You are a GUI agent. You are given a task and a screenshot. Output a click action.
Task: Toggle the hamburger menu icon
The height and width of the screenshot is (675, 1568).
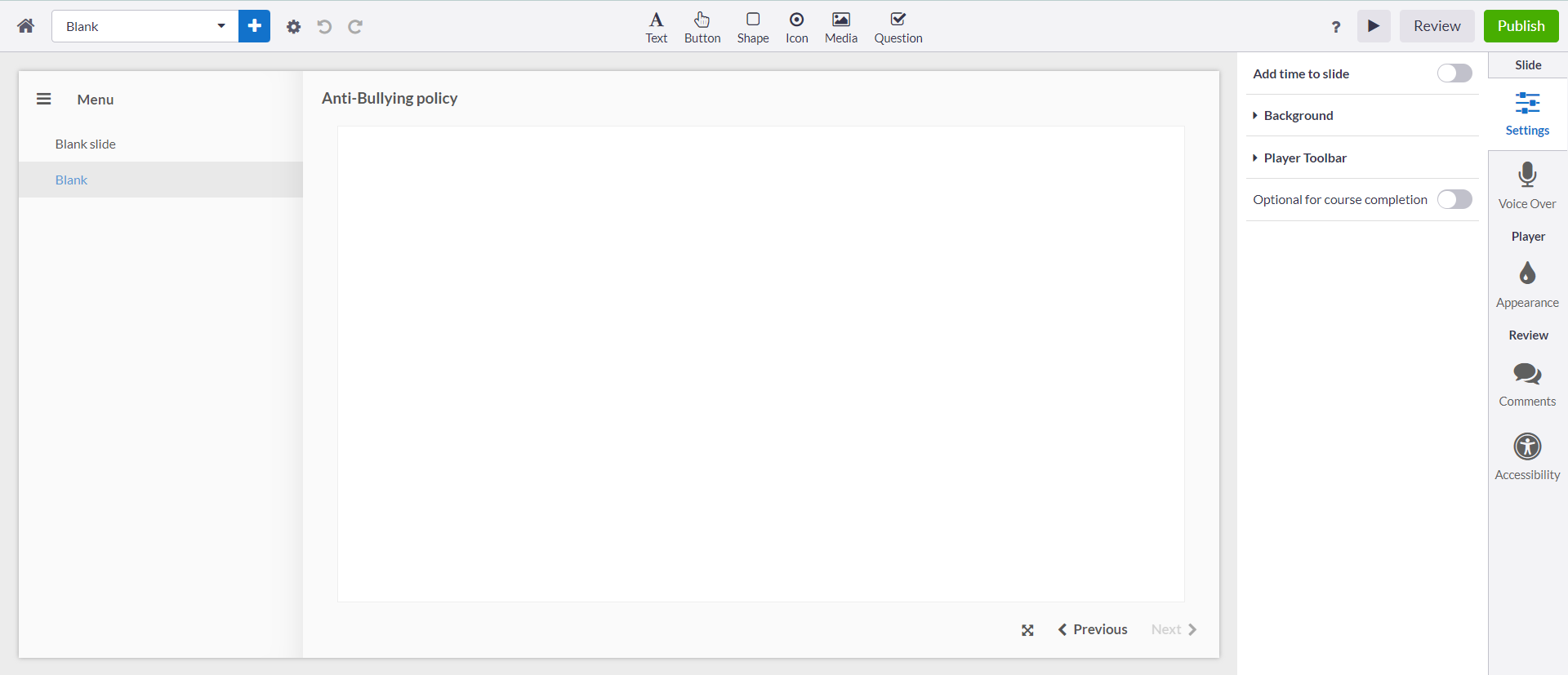(44, 99)
